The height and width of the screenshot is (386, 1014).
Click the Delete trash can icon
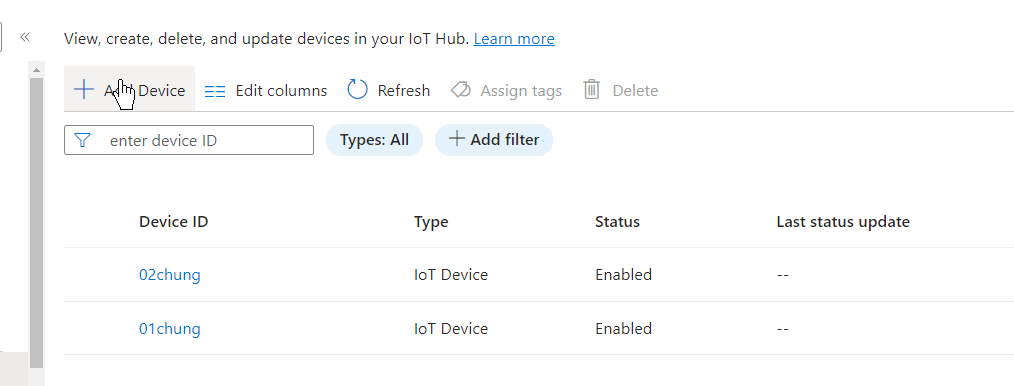tap(592, 90)
